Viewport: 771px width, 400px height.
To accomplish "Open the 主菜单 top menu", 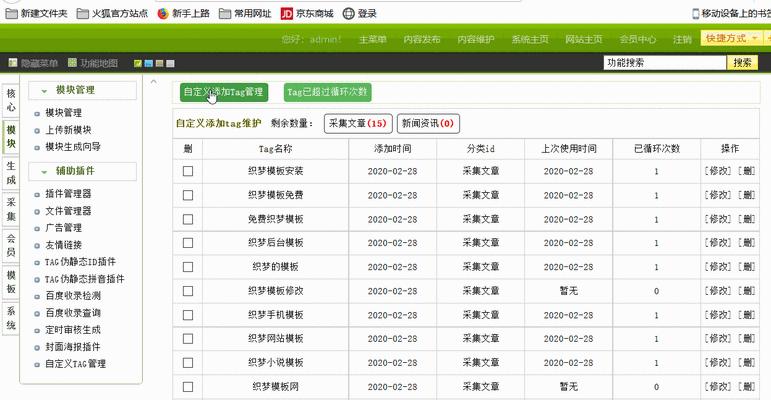I will pos(372,39).
